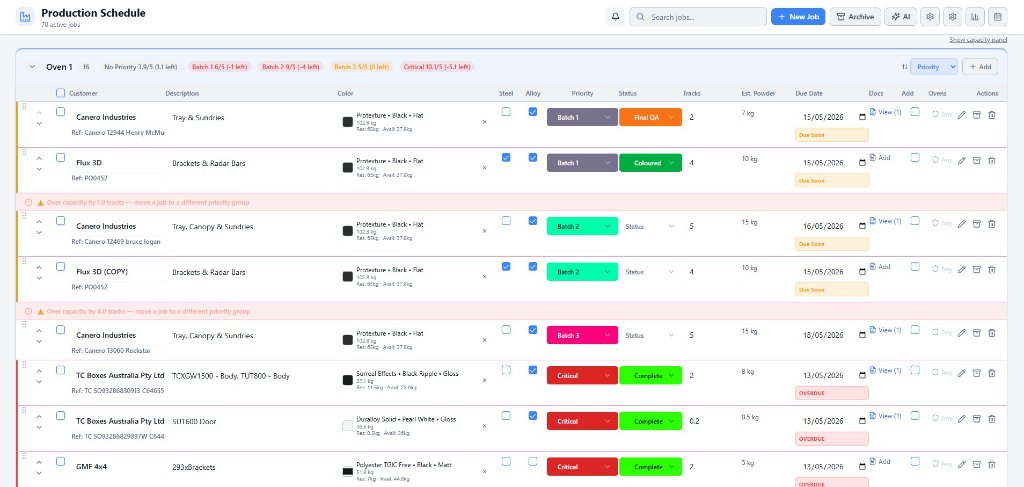Delete the Canero 12944 Tray & Sundries job
This screenshot has height=487, width=1024.
(x=992, y=115)
